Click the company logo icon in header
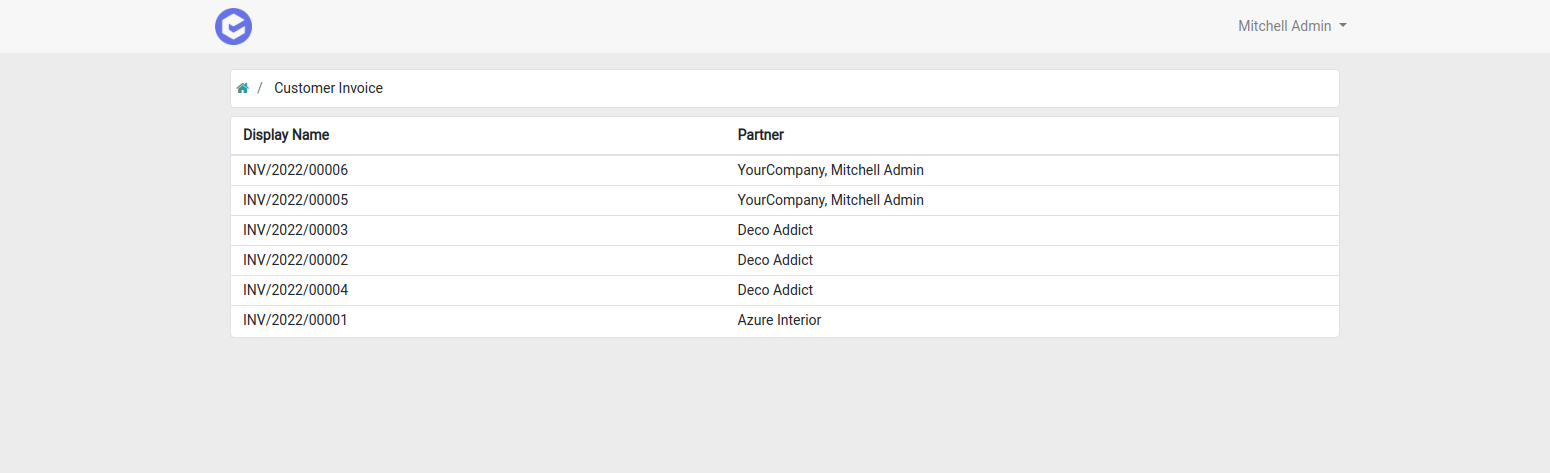 click(x=233, y=26)
